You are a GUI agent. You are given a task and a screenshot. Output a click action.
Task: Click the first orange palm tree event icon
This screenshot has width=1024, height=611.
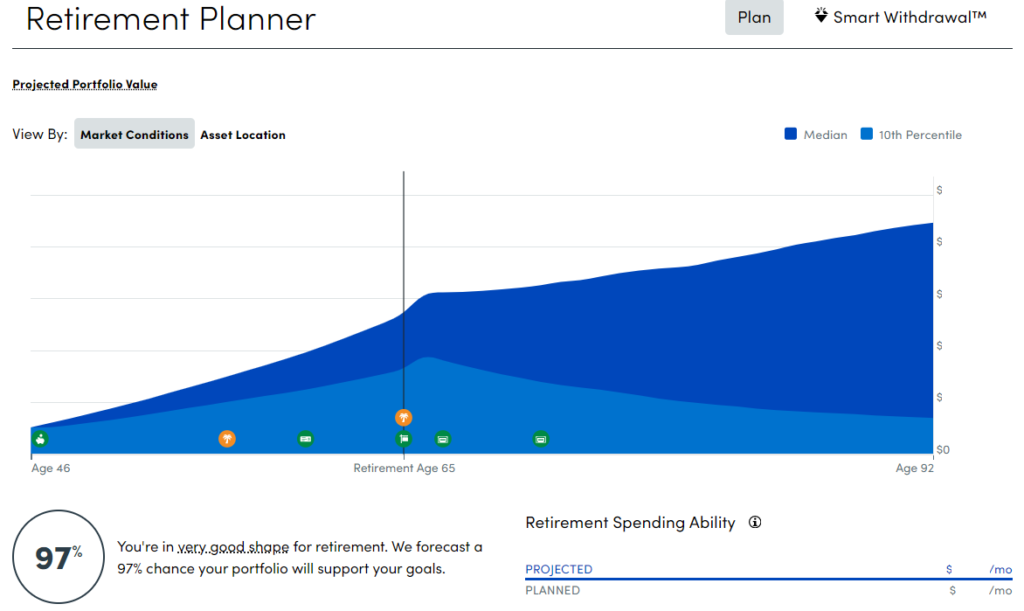point(227,438)
